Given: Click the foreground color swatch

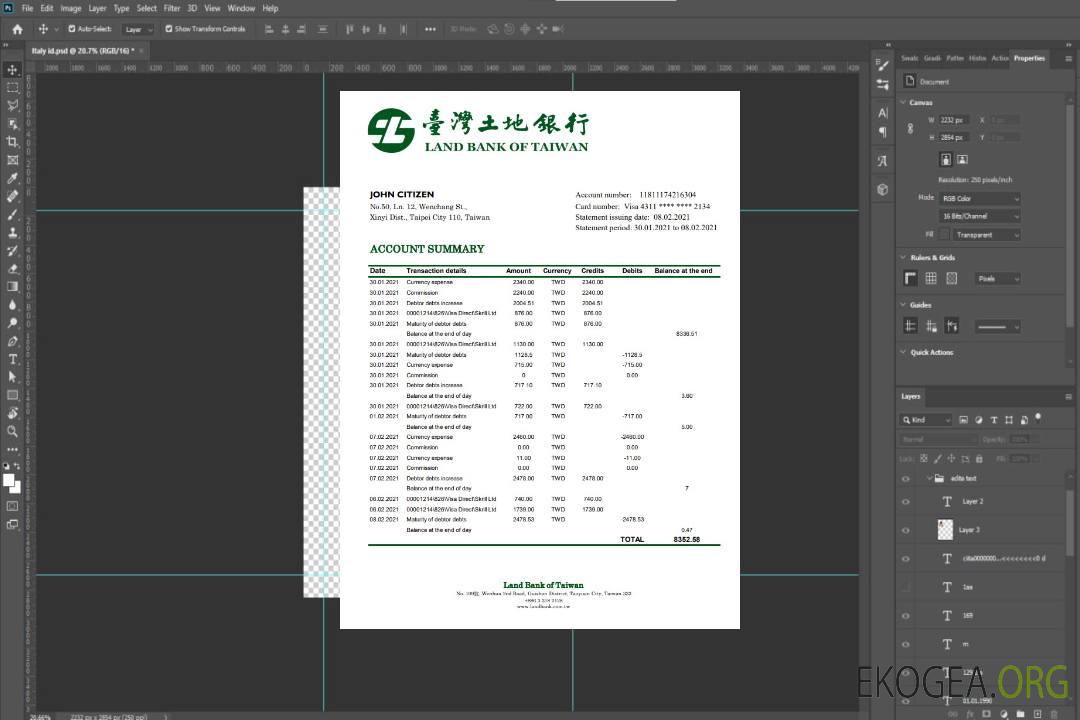Looking at the screenshot, I should tap(9, 481).
